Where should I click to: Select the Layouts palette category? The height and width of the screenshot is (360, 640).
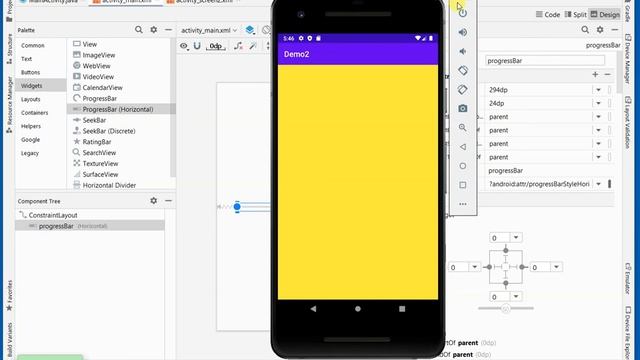[x=31, y=99]
